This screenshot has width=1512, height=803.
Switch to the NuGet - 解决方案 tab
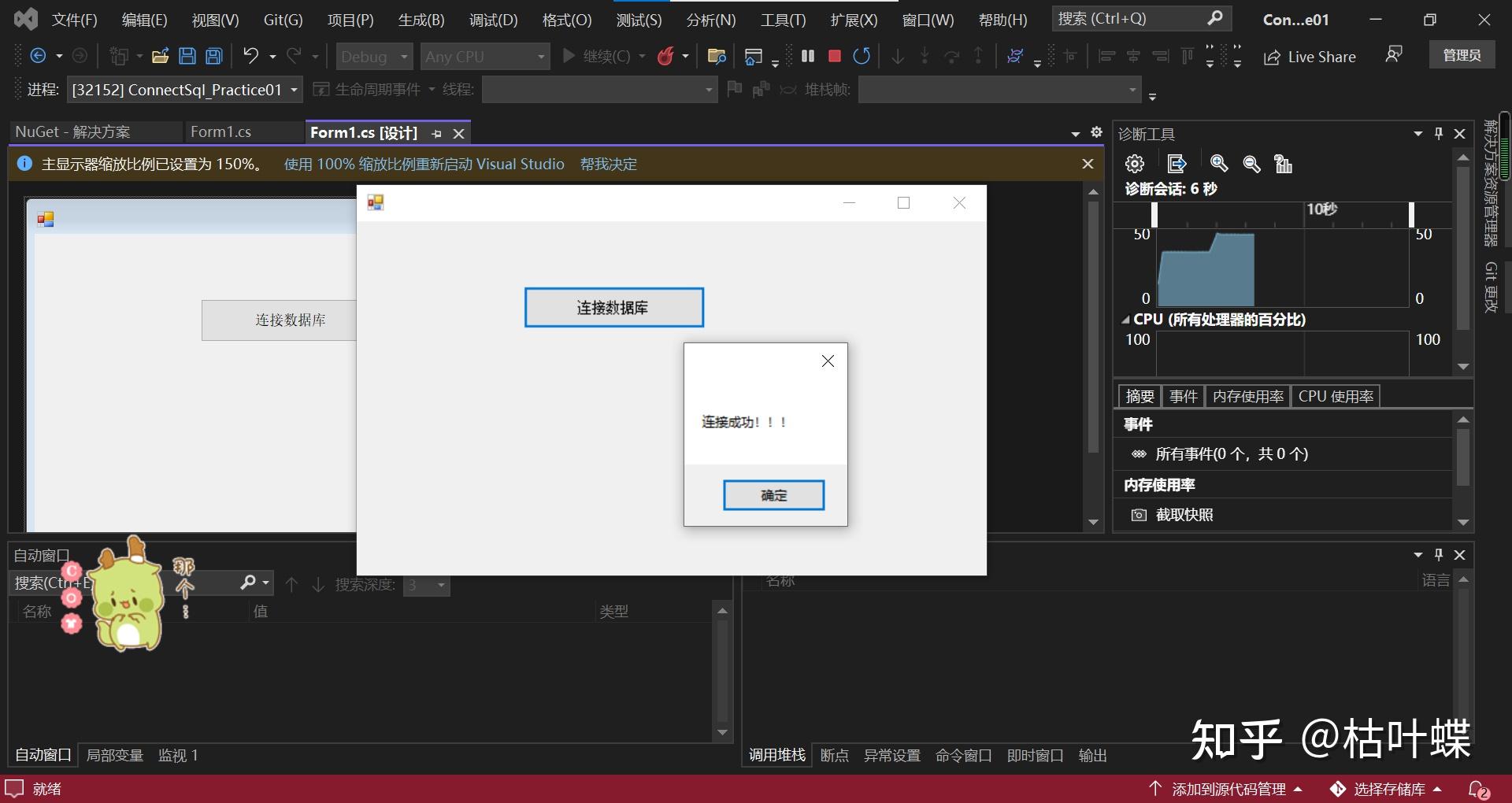72,132
